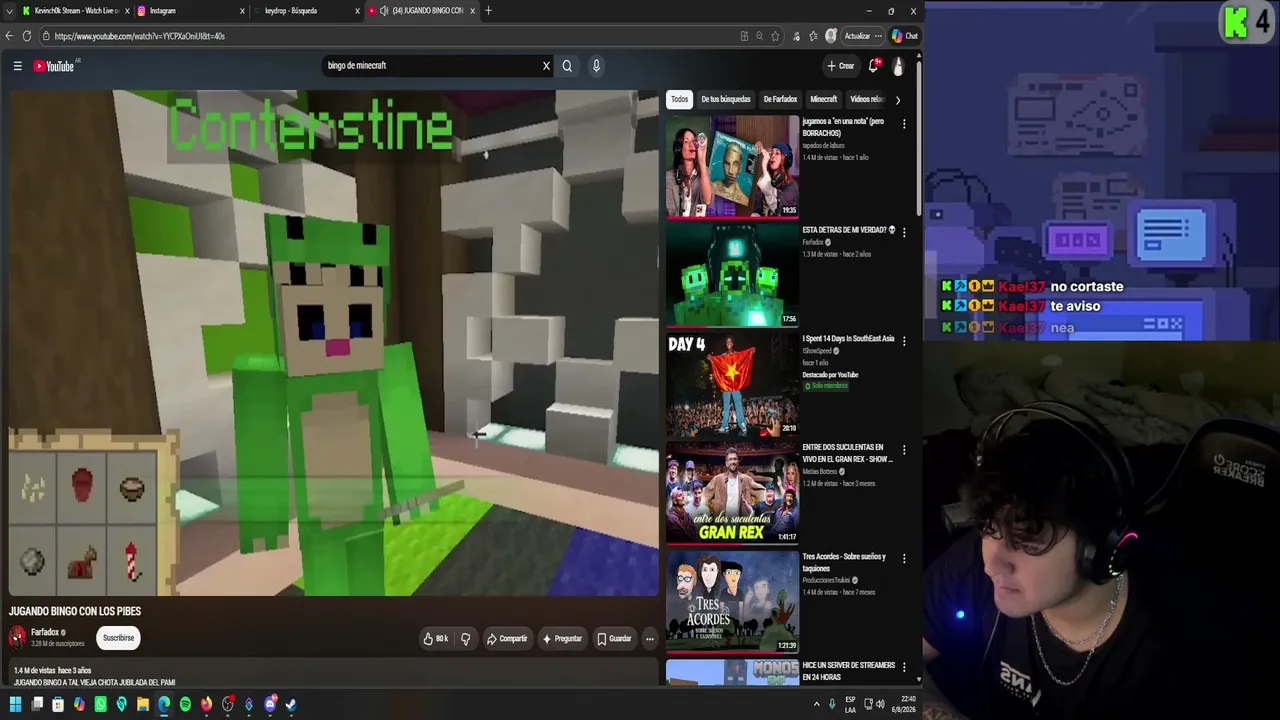Viewport: 1280px width, 720px height.
Task: Bookmark this page with the star icon
Action: click(775, 36)
